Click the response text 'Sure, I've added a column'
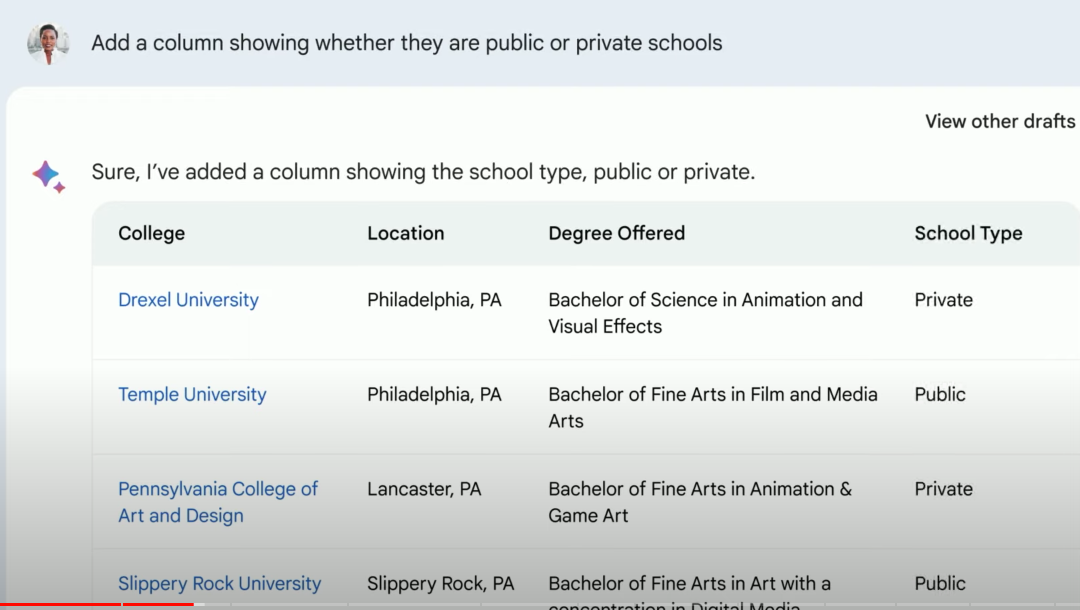The image size is (1080, 610). coord(423,172)
